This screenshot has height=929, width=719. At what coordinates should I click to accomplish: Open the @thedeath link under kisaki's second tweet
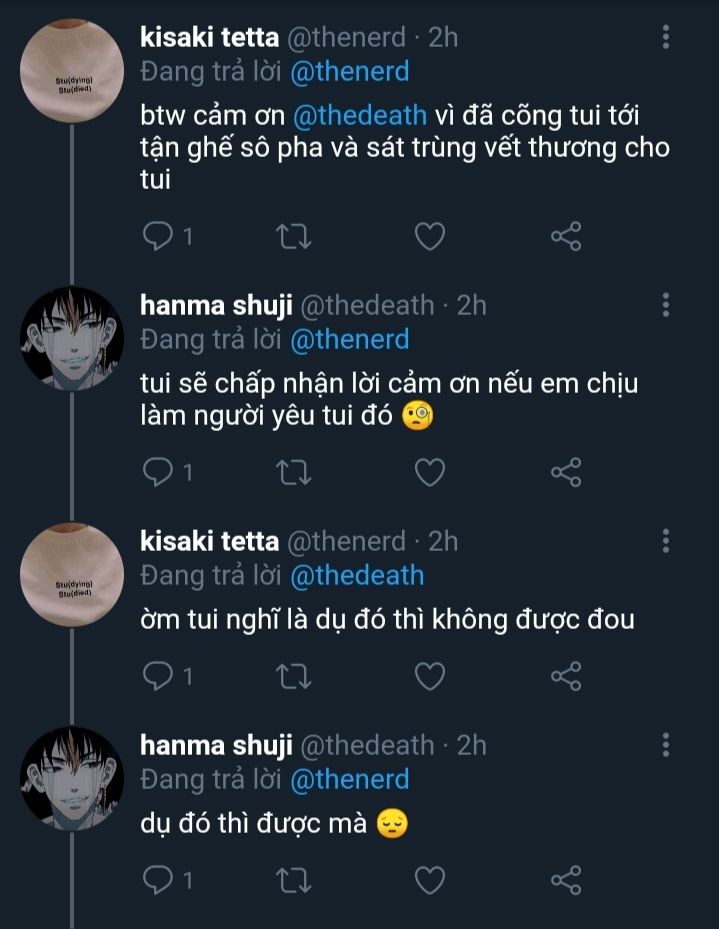(357, 575)
